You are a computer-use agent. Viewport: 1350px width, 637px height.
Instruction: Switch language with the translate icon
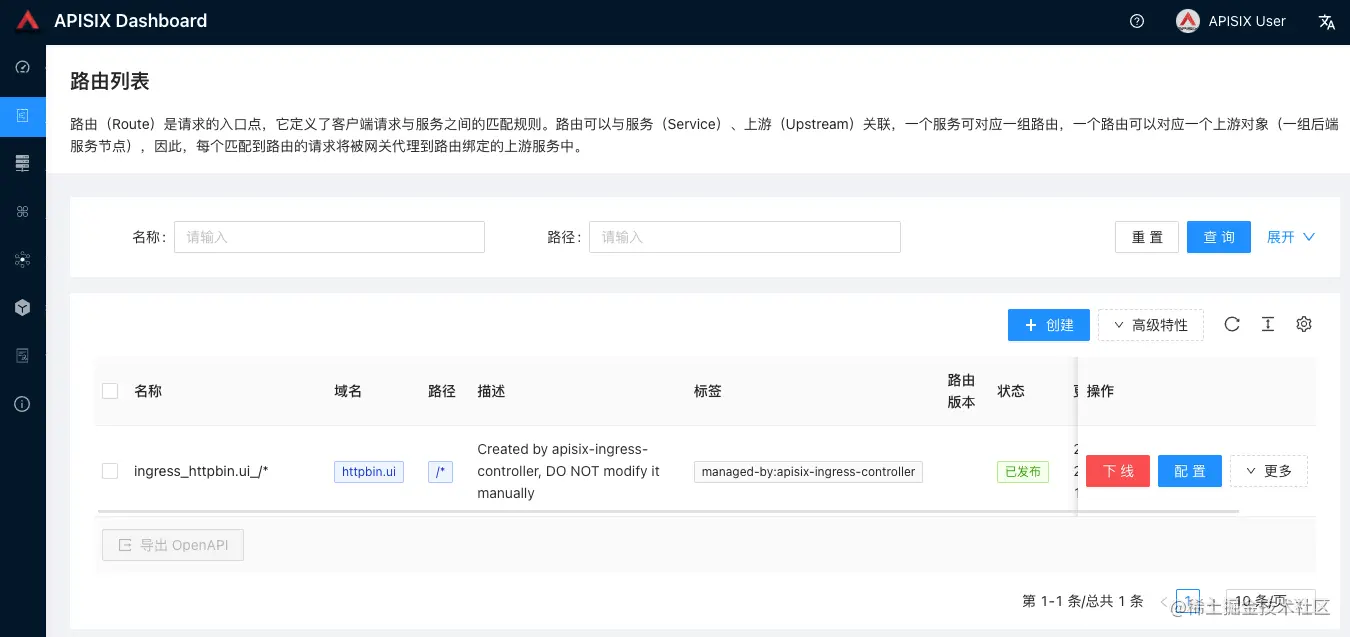point(1327,21)
